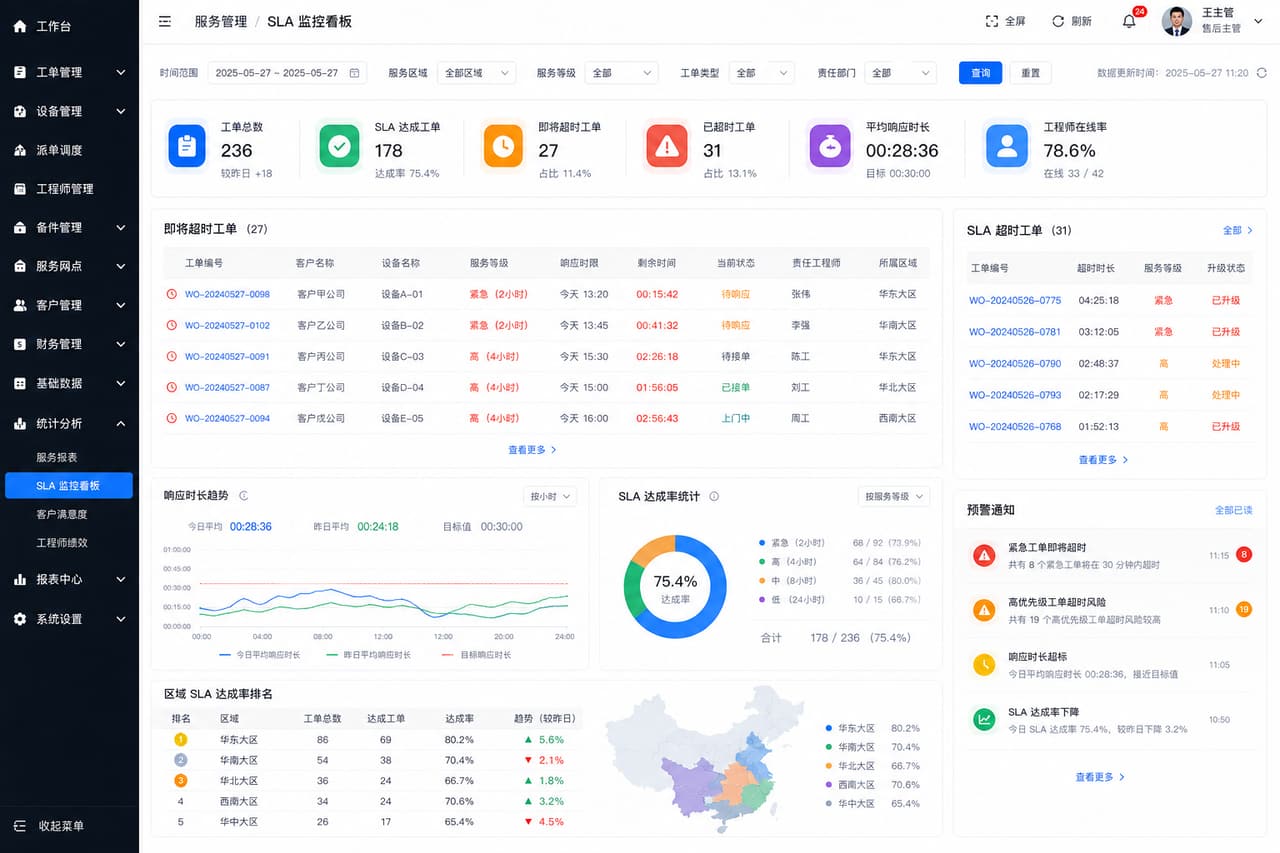Open the 工单类型 dropdown
The image size is (1280, 853).
pyautogui.click(x=761, y=73)
